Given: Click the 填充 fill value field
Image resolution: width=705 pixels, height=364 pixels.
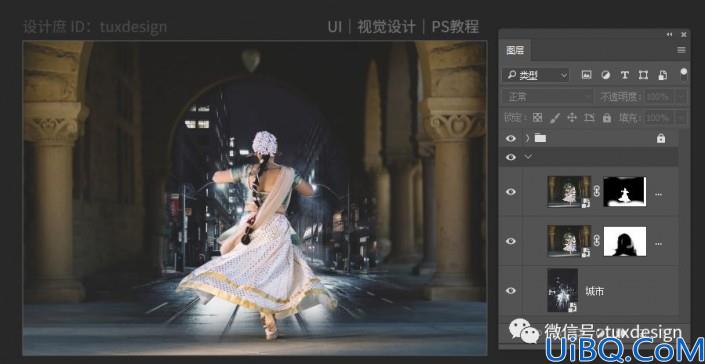Looking at the screenshot, I should click(660, 118).
